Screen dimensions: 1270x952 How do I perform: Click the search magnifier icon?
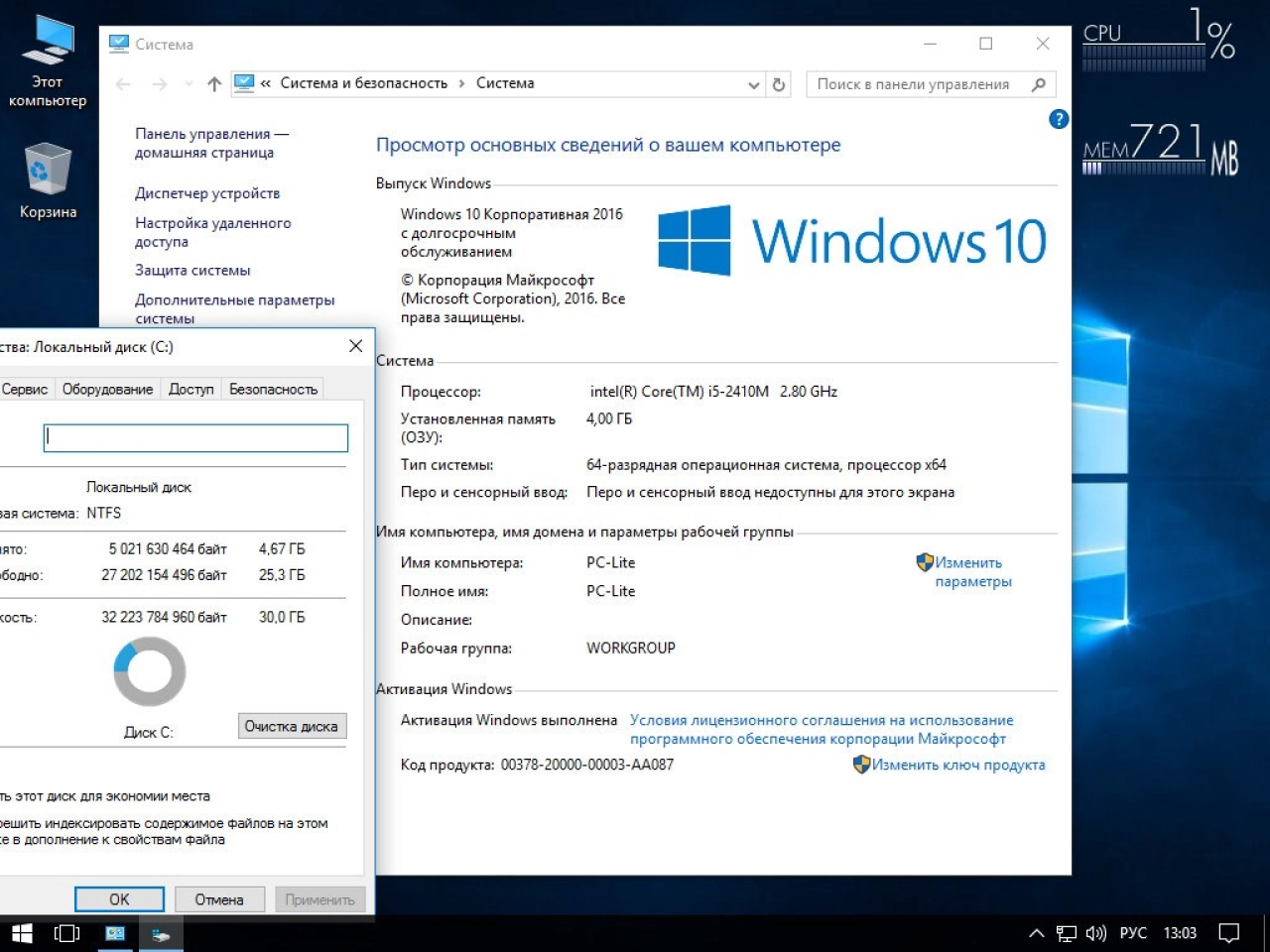1039,84
